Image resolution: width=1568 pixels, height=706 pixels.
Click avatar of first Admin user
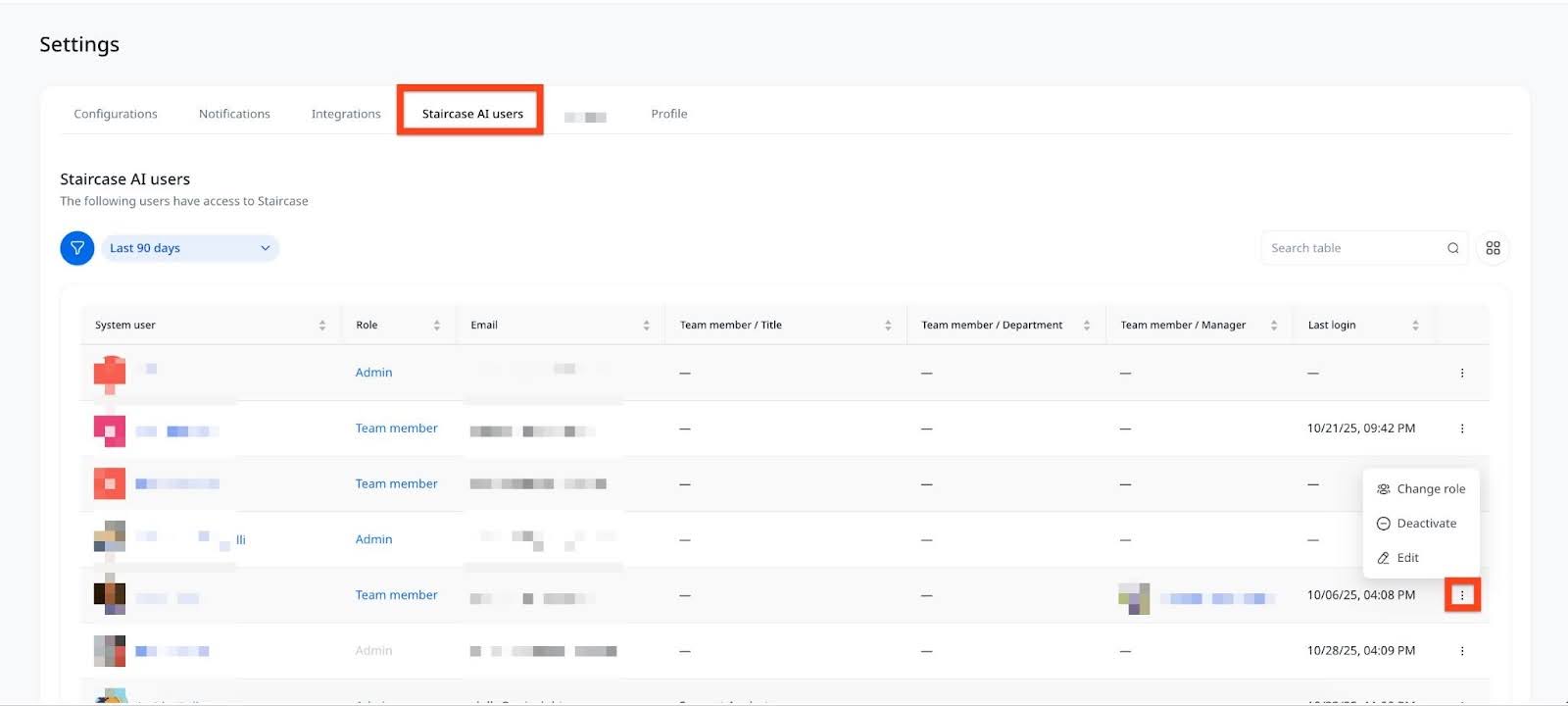(x=110, y=373)
